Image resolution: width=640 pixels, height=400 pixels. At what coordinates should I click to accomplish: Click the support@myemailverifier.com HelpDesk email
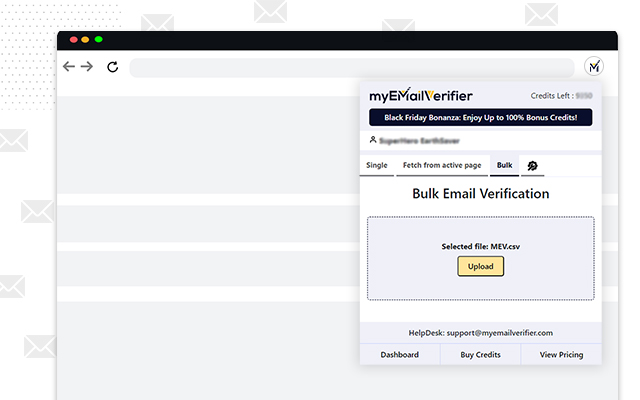[500, 333]
